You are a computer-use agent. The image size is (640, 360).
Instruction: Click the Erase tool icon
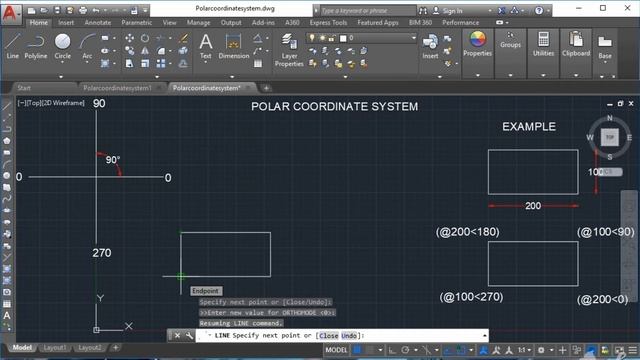click(x=183, y=38)
